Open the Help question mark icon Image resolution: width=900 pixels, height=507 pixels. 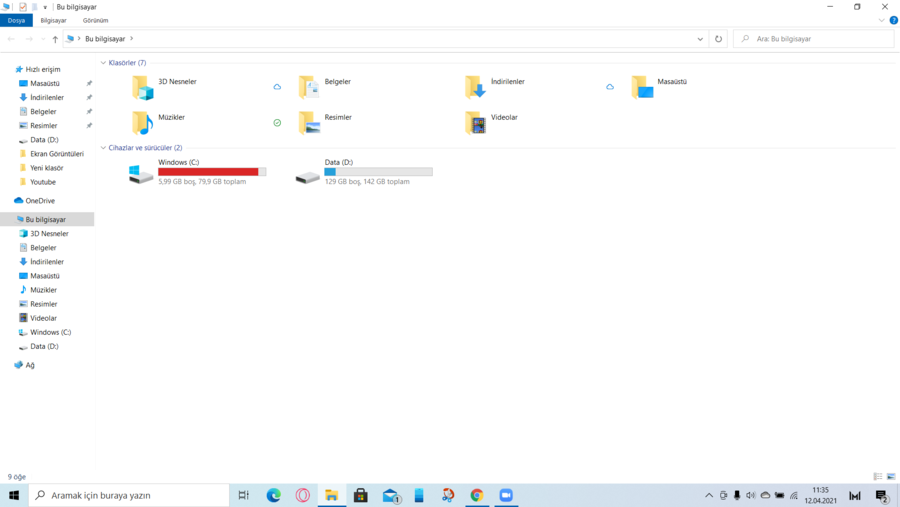893,20
